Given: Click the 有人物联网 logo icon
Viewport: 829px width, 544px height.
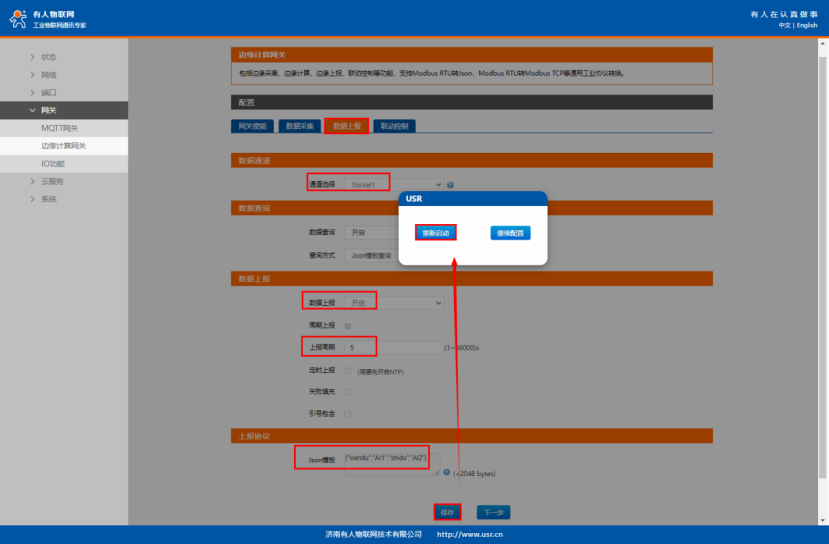Looking at the screenshot, I should 18,17.
